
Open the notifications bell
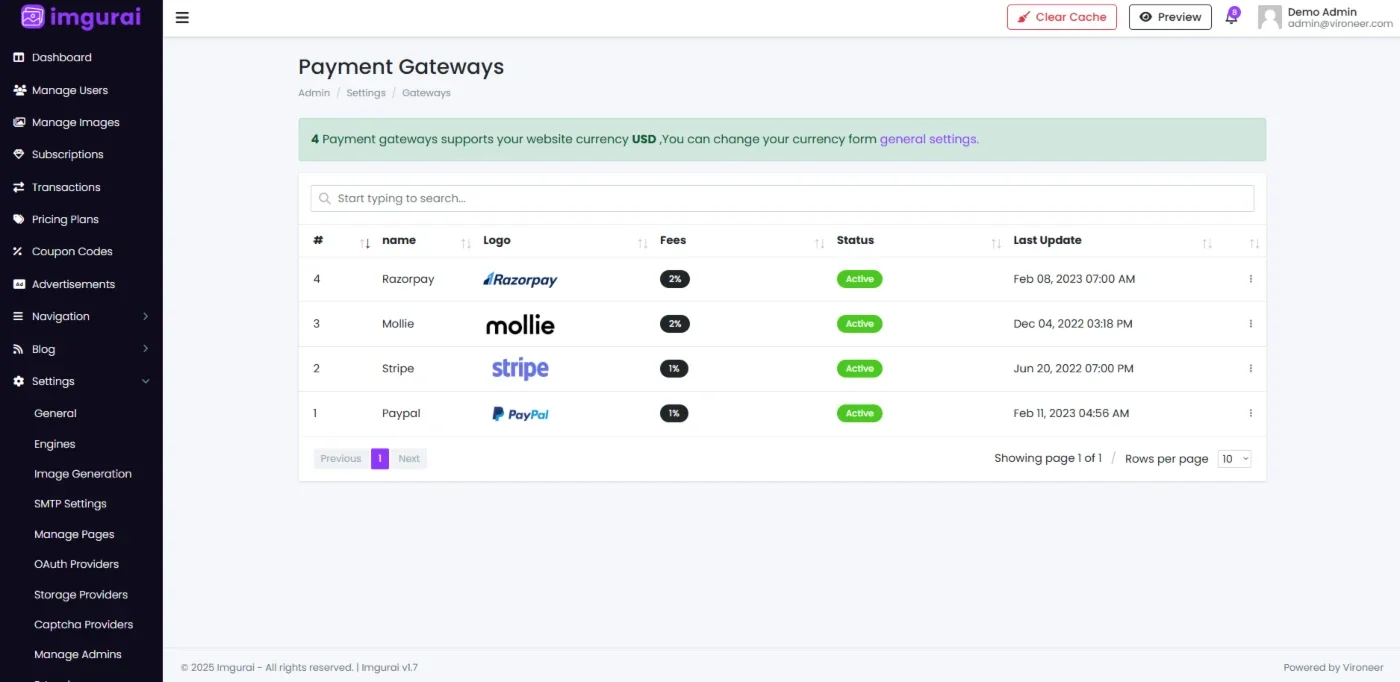(1231, 17)
